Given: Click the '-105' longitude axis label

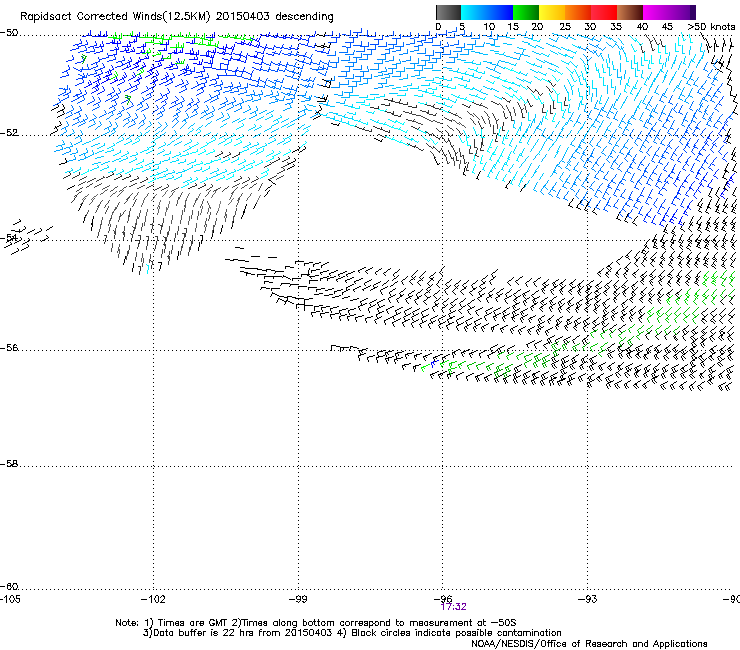Looking at the screenshot, I should pyautogui.click(x=10, y=599).
